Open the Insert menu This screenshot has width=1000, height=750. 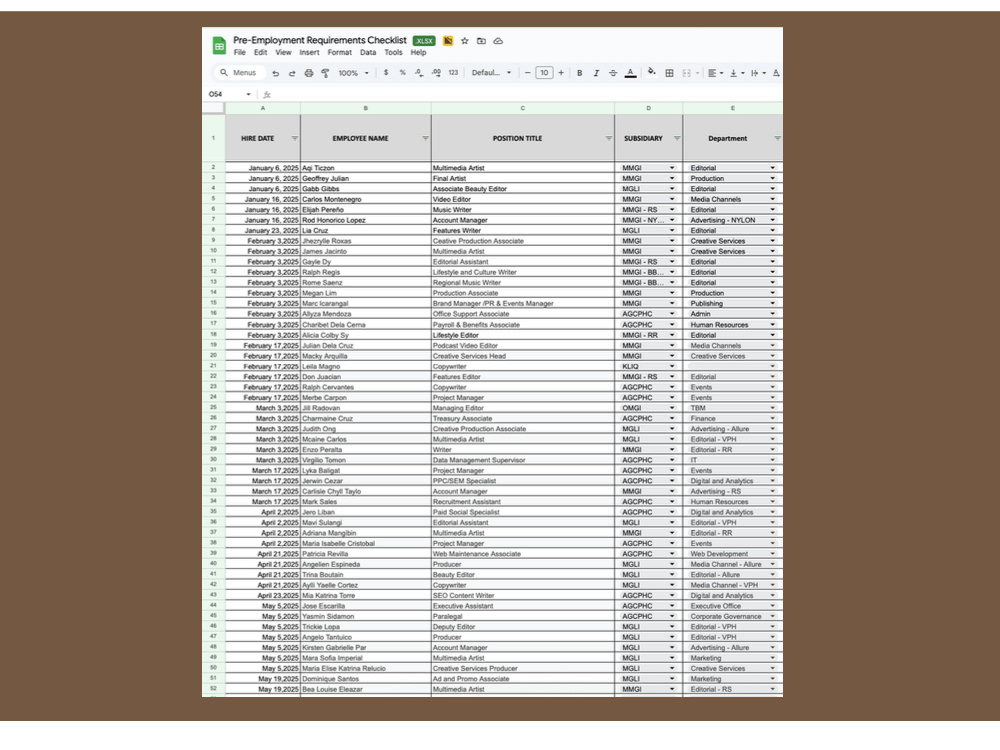[x=309, y=53]
